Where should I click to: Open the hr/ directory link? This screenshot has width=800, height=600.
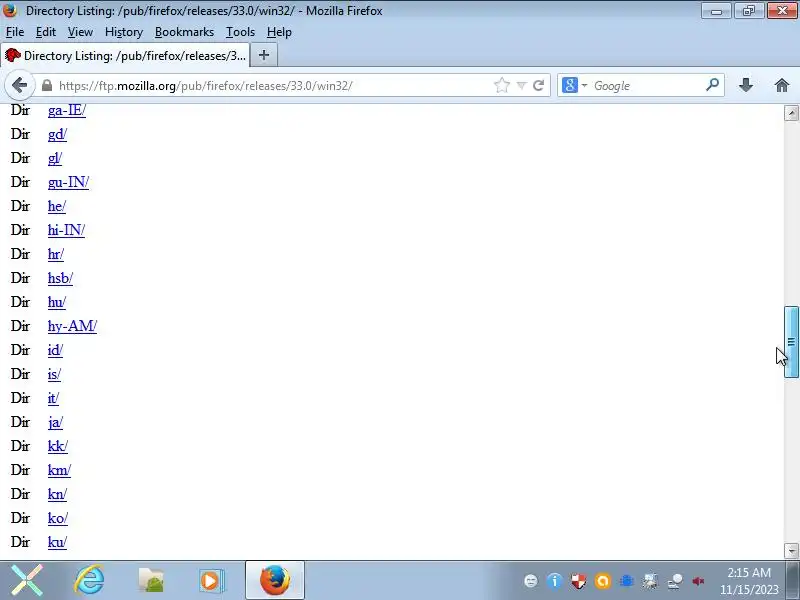click(x=56, y=254)
